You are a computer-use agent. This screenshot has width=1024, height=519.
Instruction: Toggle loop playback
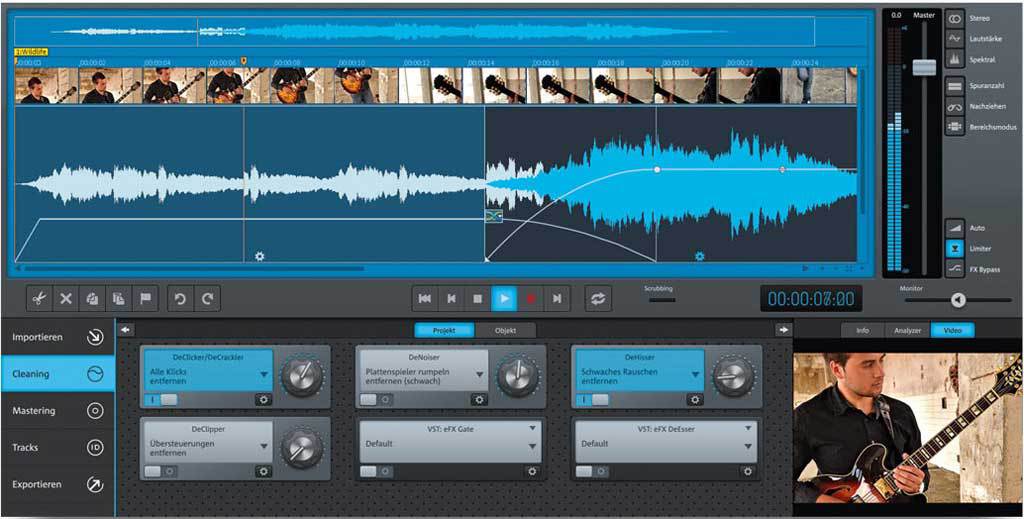[x=598, y=298]
